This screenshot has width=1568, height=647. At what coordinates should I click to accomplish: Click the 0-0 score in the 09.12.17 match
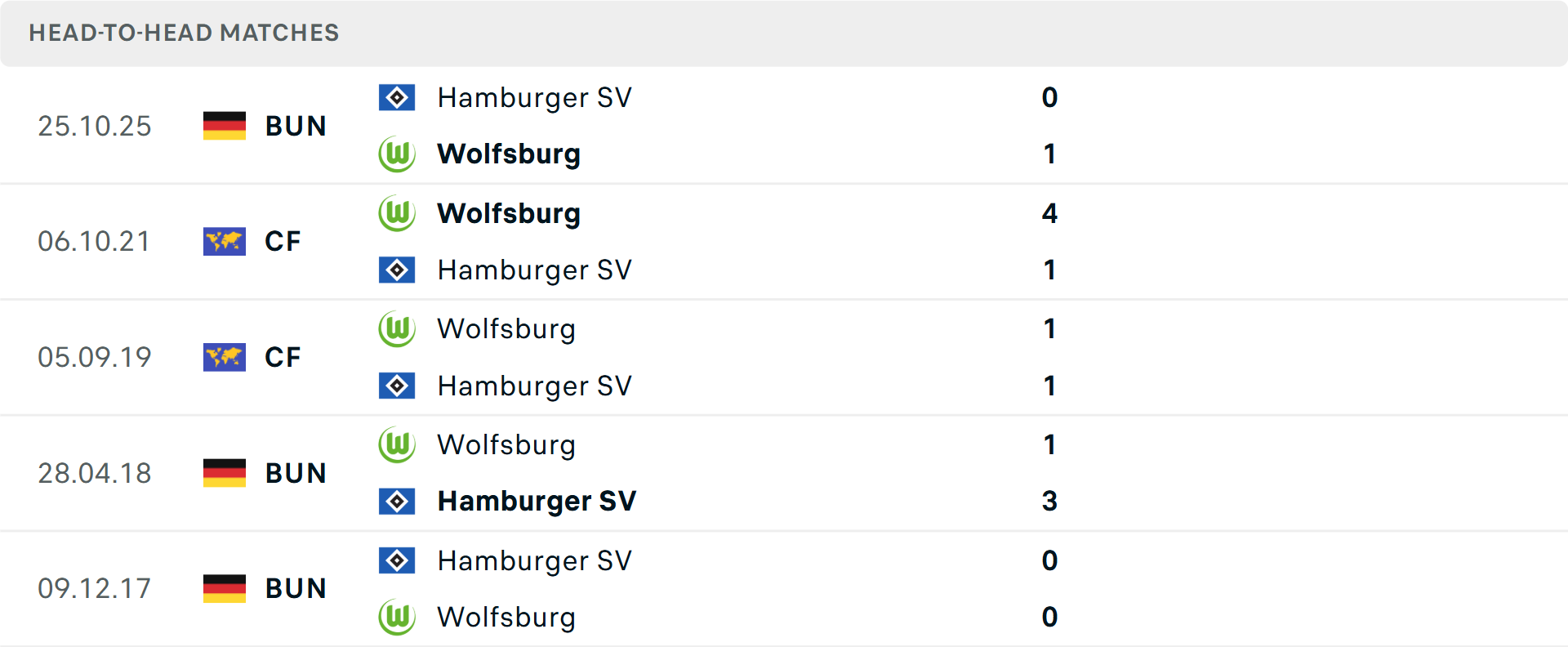[1050, 588]
